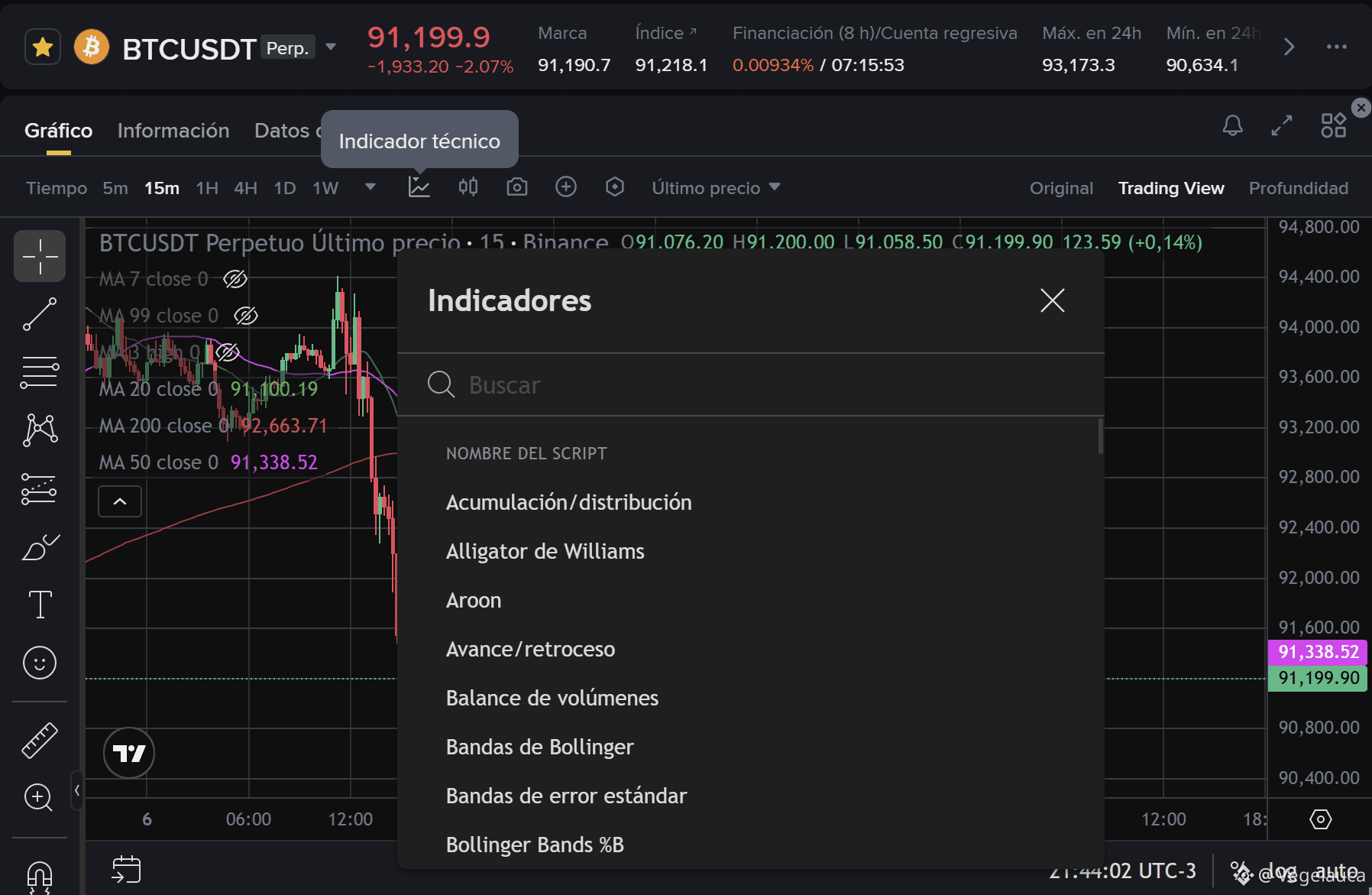Switch to the Información tab
1372x895 pixels.
(x=173, y=131)
